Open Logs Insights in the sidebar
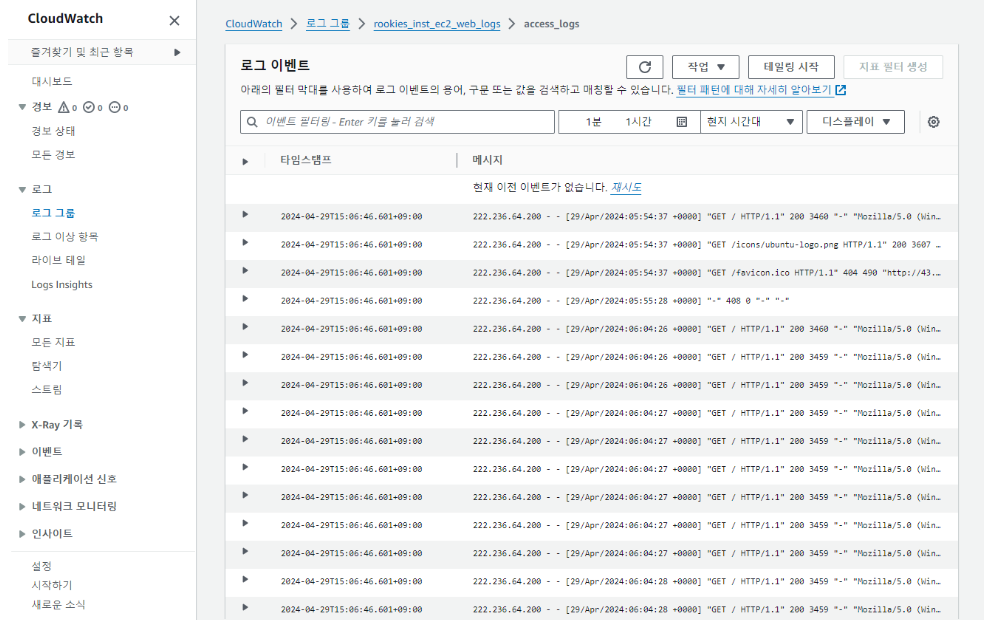 click(x=62, y=284)
